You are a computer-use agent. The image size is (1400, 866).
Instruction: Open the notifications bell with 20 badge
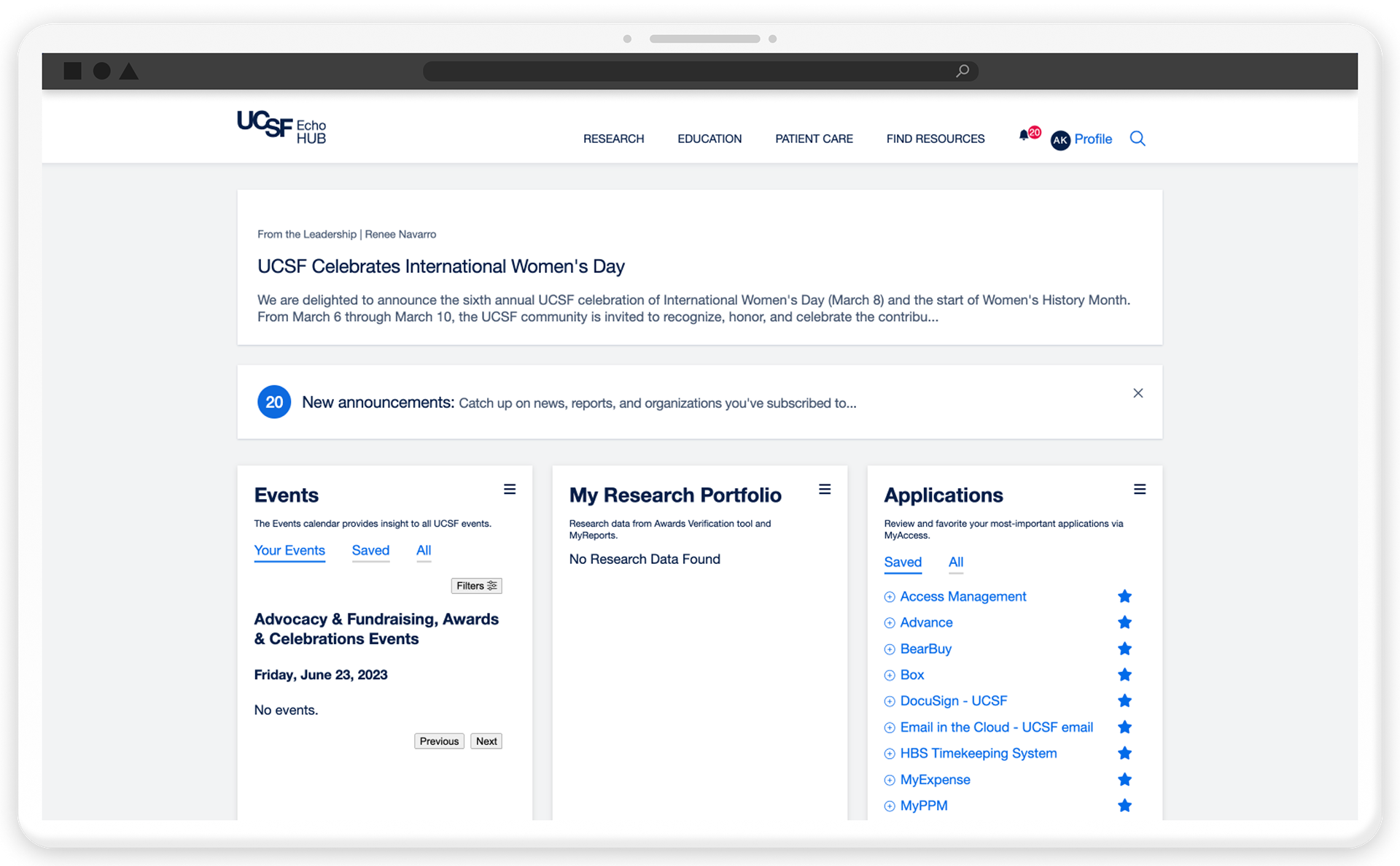coord(1029,135)
